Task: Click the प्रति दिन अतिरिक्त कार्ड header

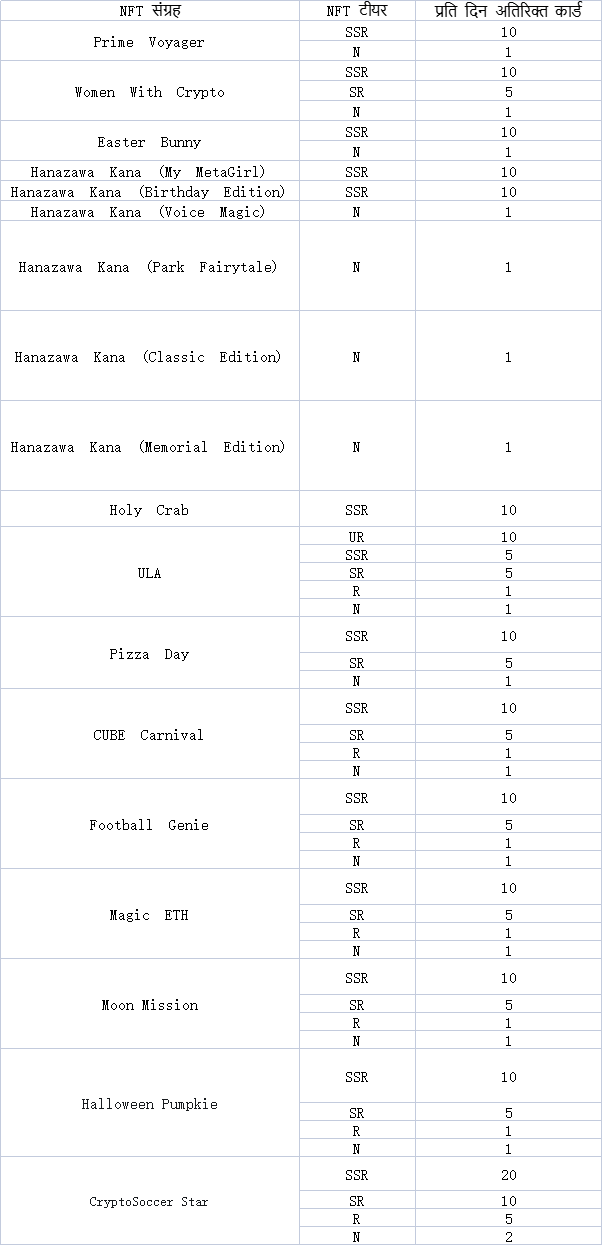Action: click(x=508, y=11)
